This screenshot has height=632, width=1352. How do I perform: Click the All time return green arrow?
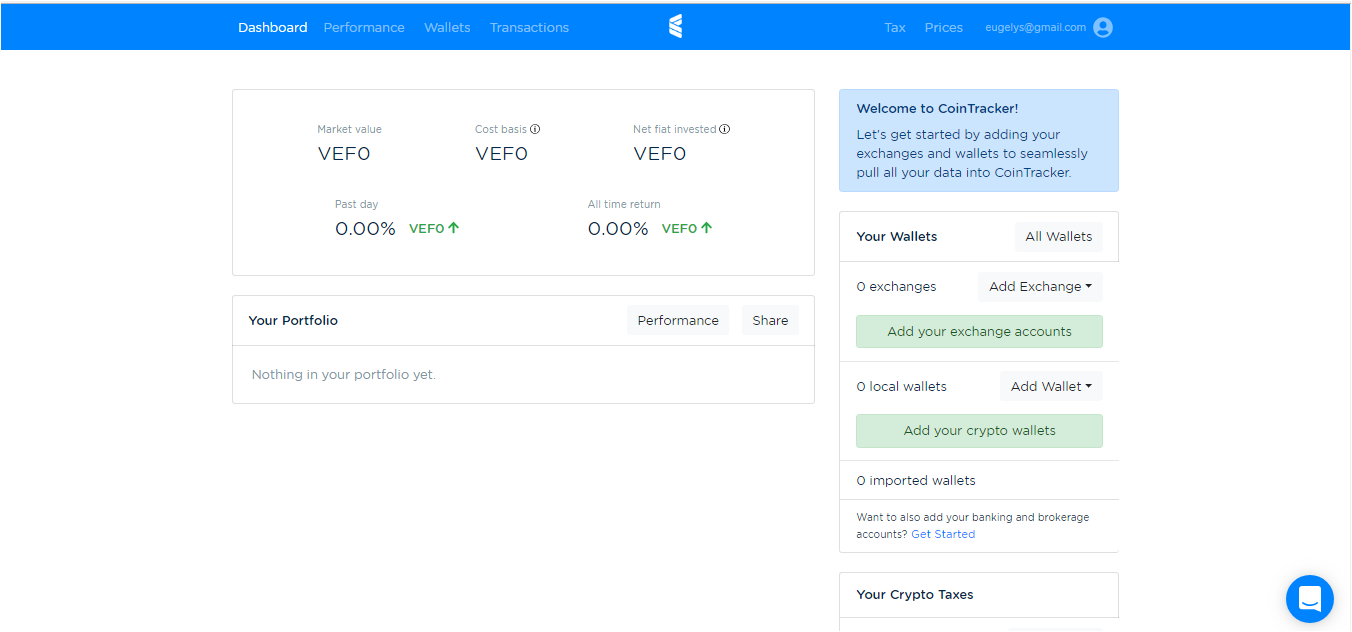707,228
